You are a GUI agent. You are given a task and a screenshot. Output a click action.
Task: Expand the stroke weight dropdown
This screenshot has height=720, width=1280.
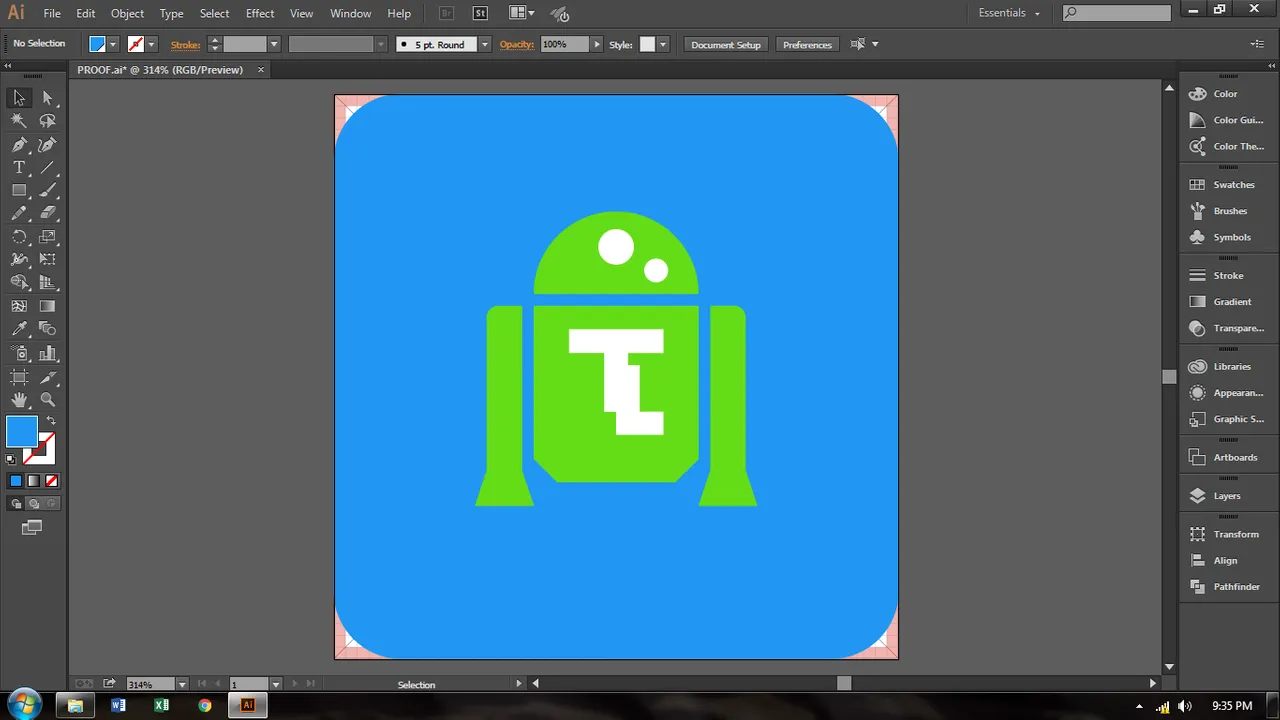(273, 44)
